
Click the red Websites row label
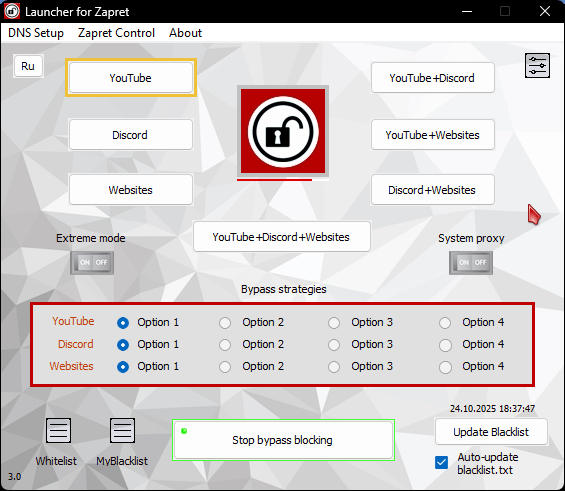(71, 366)
